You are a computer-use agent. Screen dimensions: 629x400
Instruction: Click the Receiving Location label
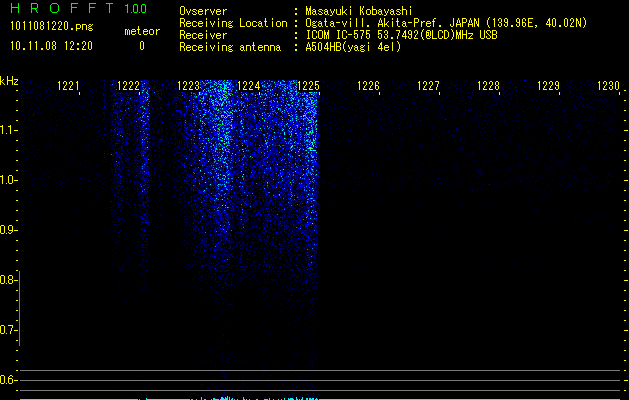(233, 23)
